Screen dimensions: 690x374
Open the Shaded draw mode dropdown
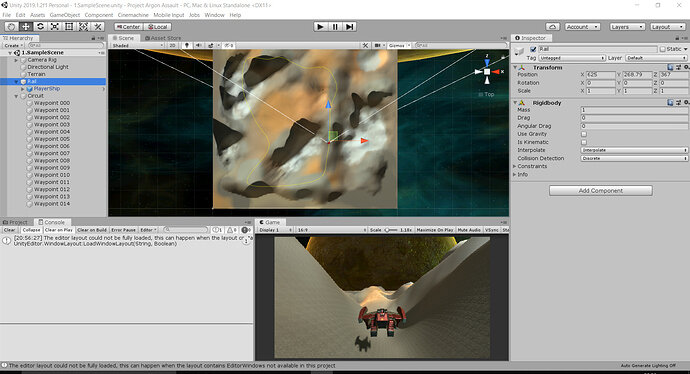pos(137,45)
